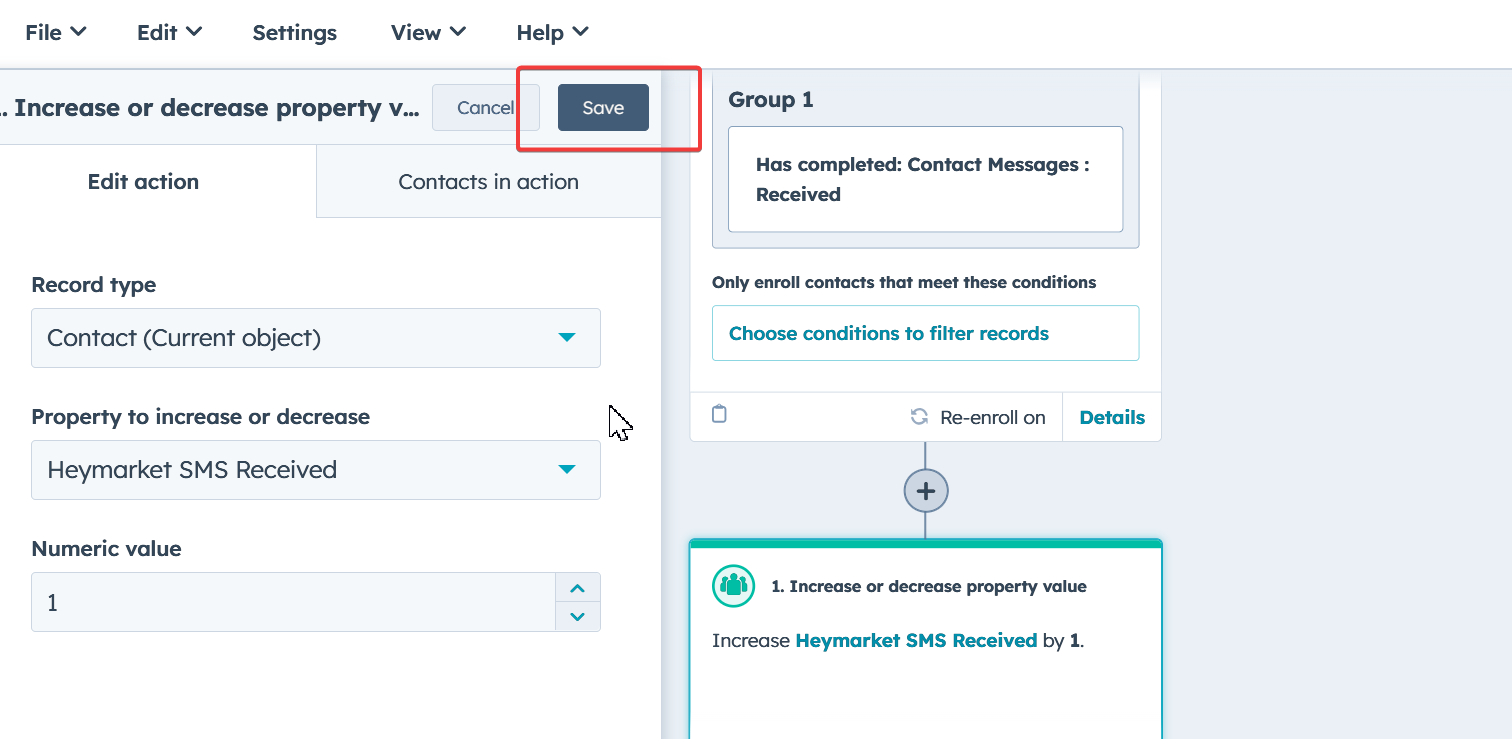The width and height of the screenshot is (1512, 739).
Task: Click the clipboard icon in trigger card
Action: point(719,414)
